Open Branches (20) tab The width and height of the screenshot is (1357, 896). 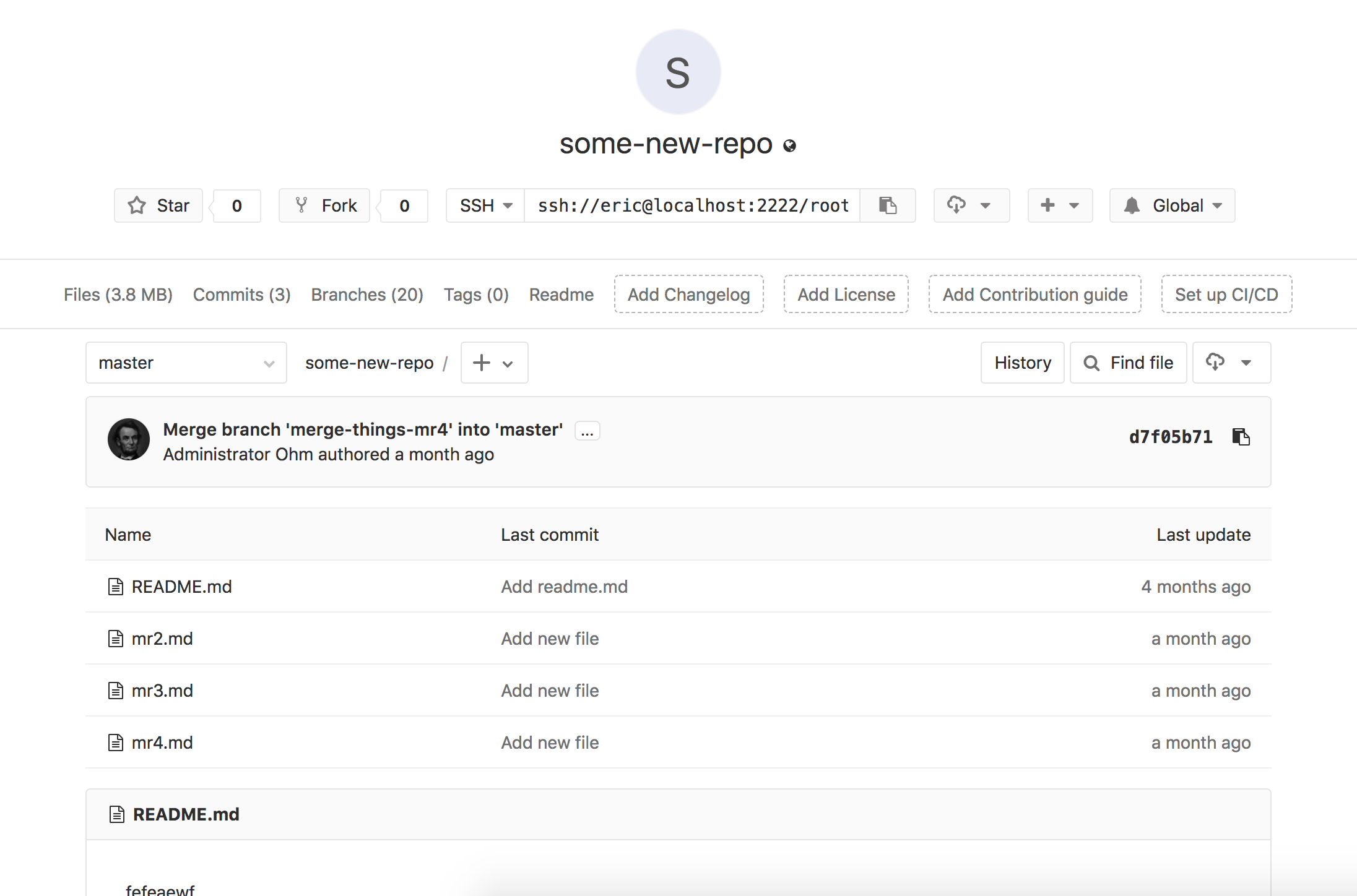point(366,295)
